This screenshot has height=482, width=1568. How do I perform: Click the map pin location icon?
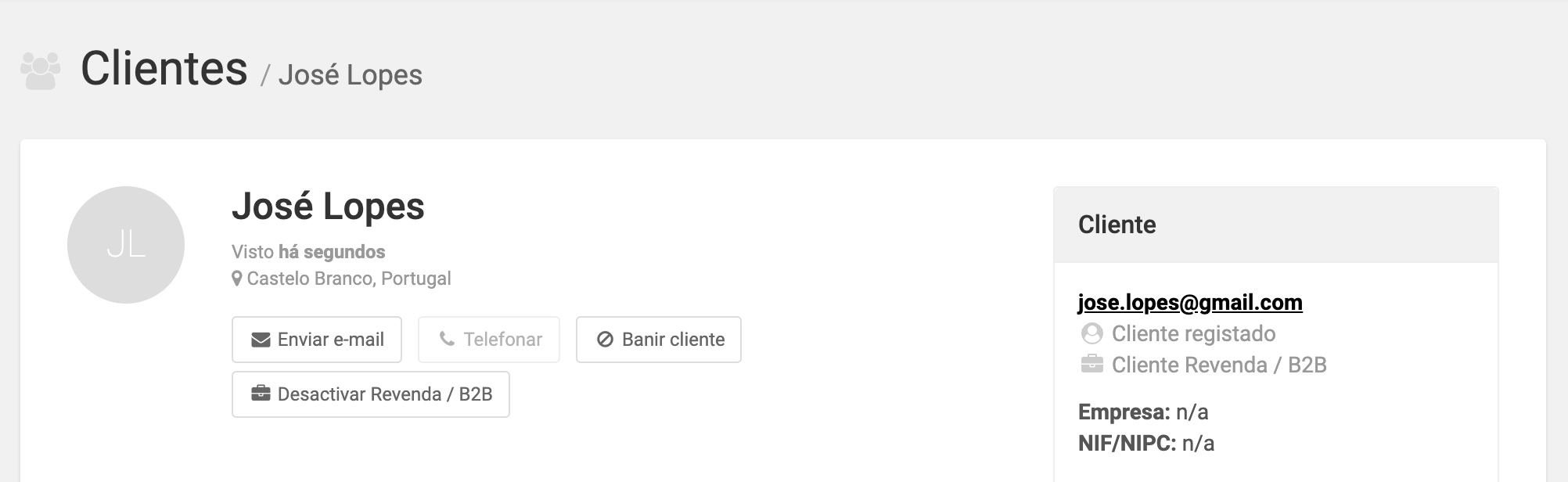[x=236, y=279]
